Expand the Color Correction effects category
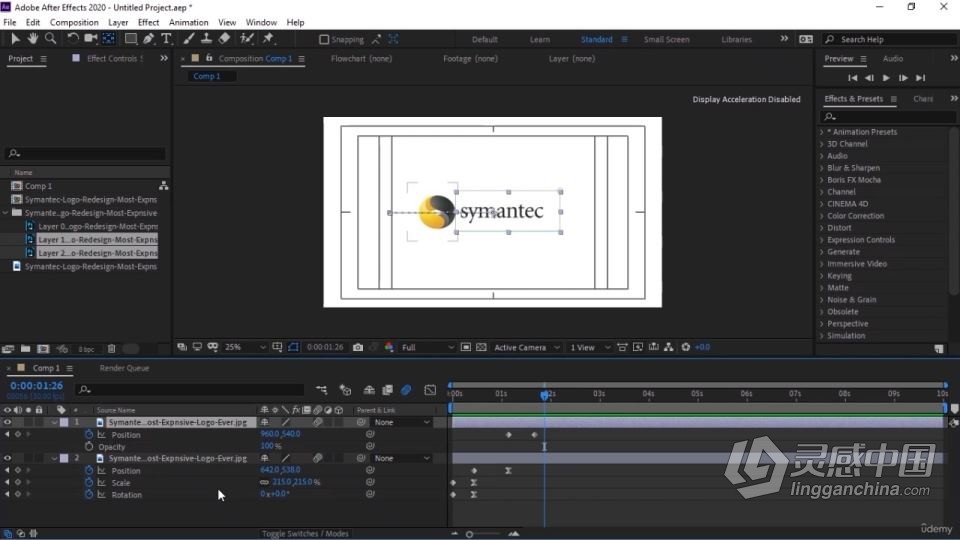Screen dimensions: 960x540 tap(822, 216)
